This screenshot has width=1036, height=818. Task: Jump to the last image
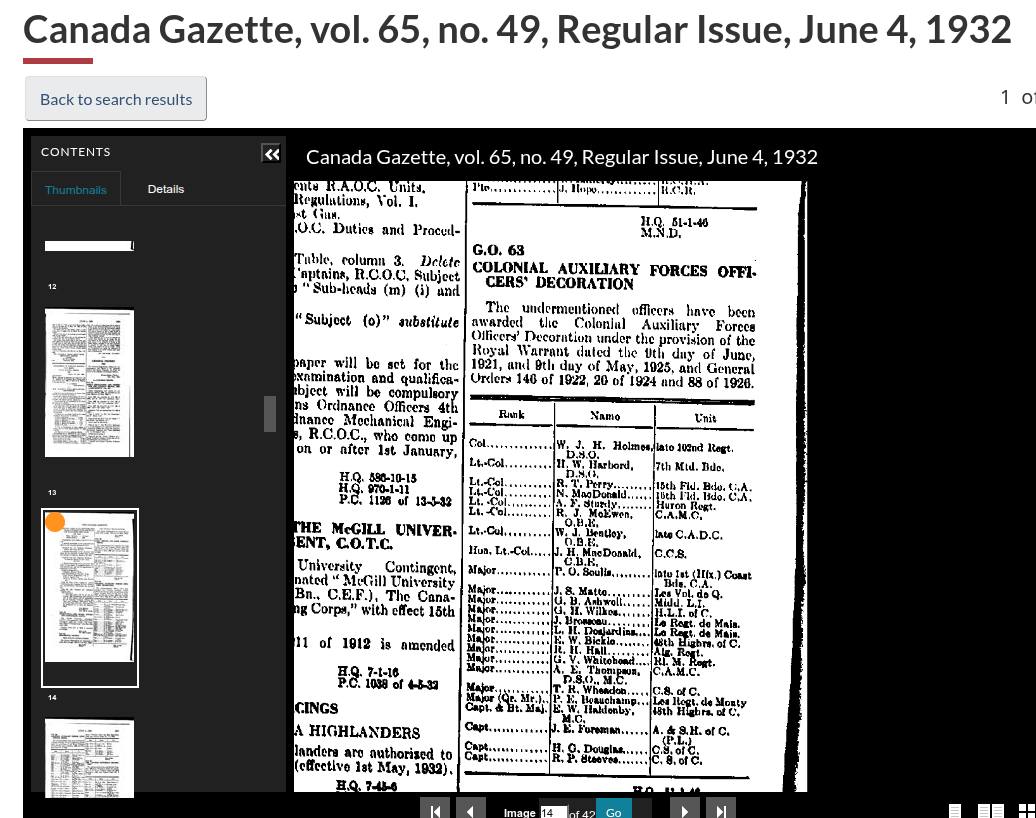[x=721, y=810]
